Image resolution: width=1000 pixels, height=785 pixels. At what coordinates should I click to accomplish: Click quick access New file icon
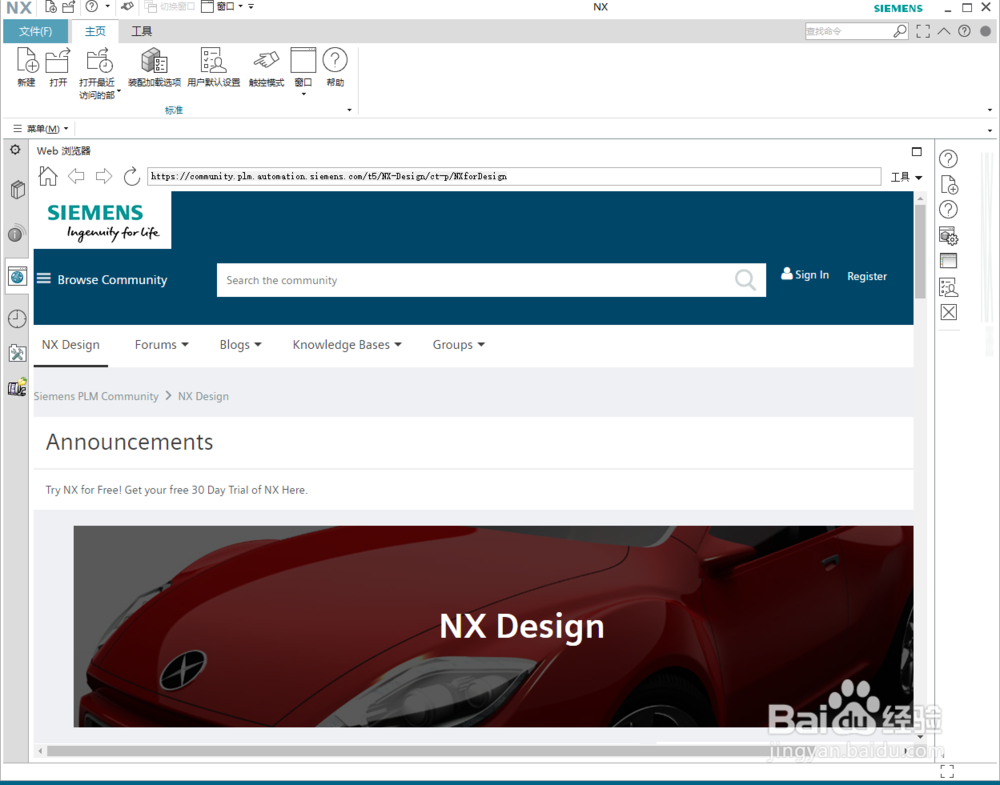(x=50, y=7)
